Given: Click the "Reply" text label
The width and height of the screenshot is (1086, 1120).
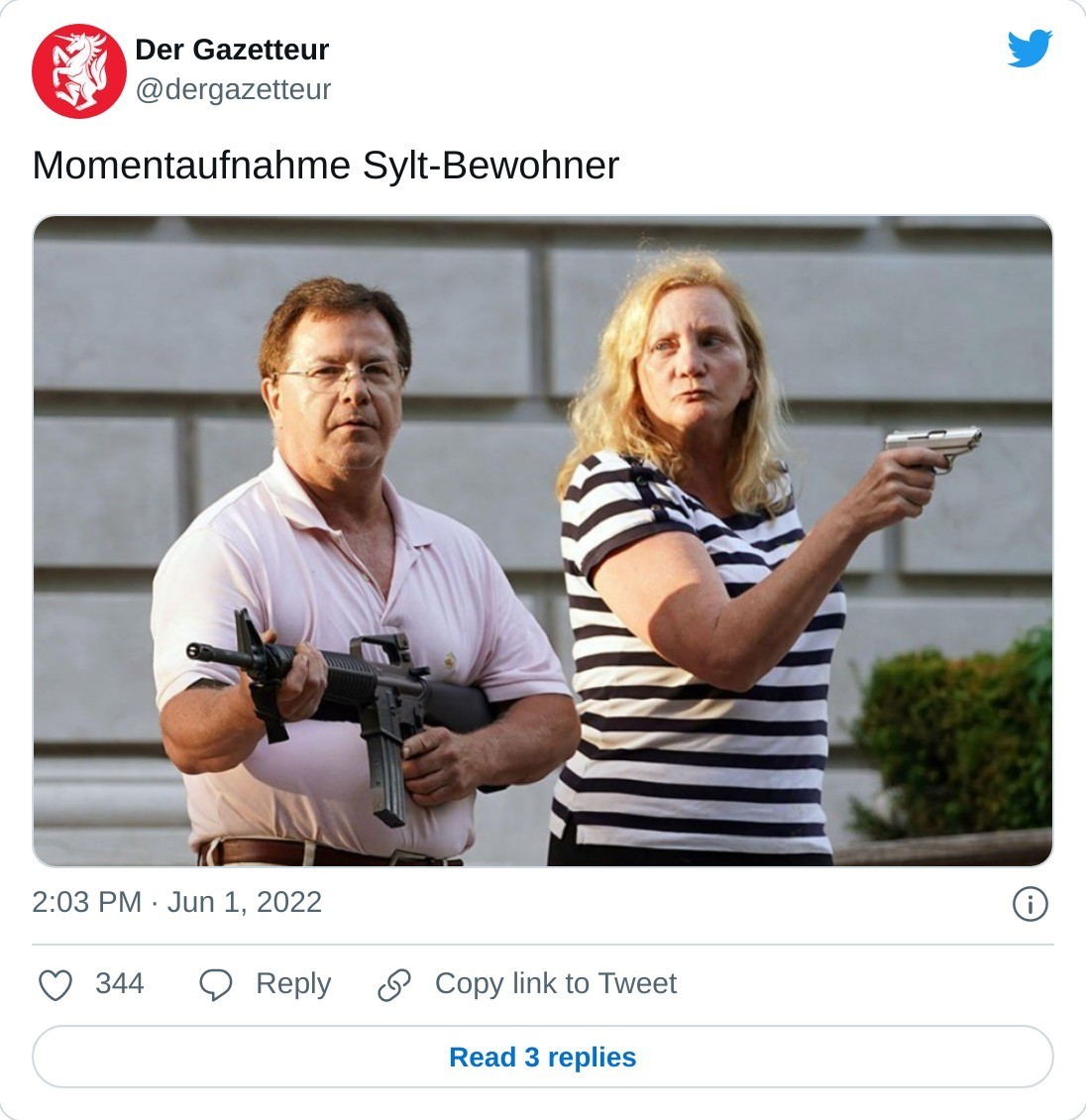Looking at the screenshot, I should [x=292, y=983].
